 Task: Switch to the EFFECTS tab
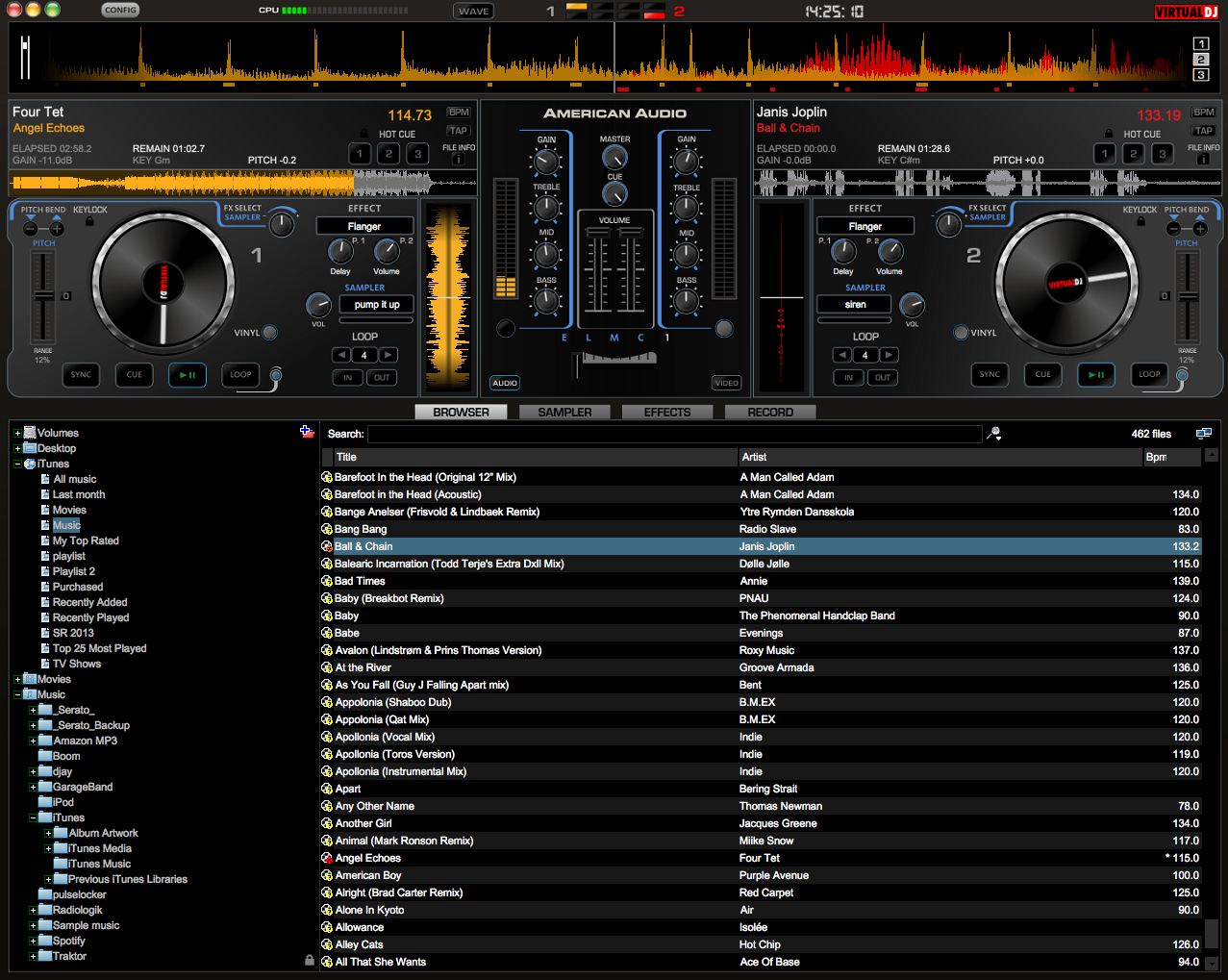coord(667,413)
